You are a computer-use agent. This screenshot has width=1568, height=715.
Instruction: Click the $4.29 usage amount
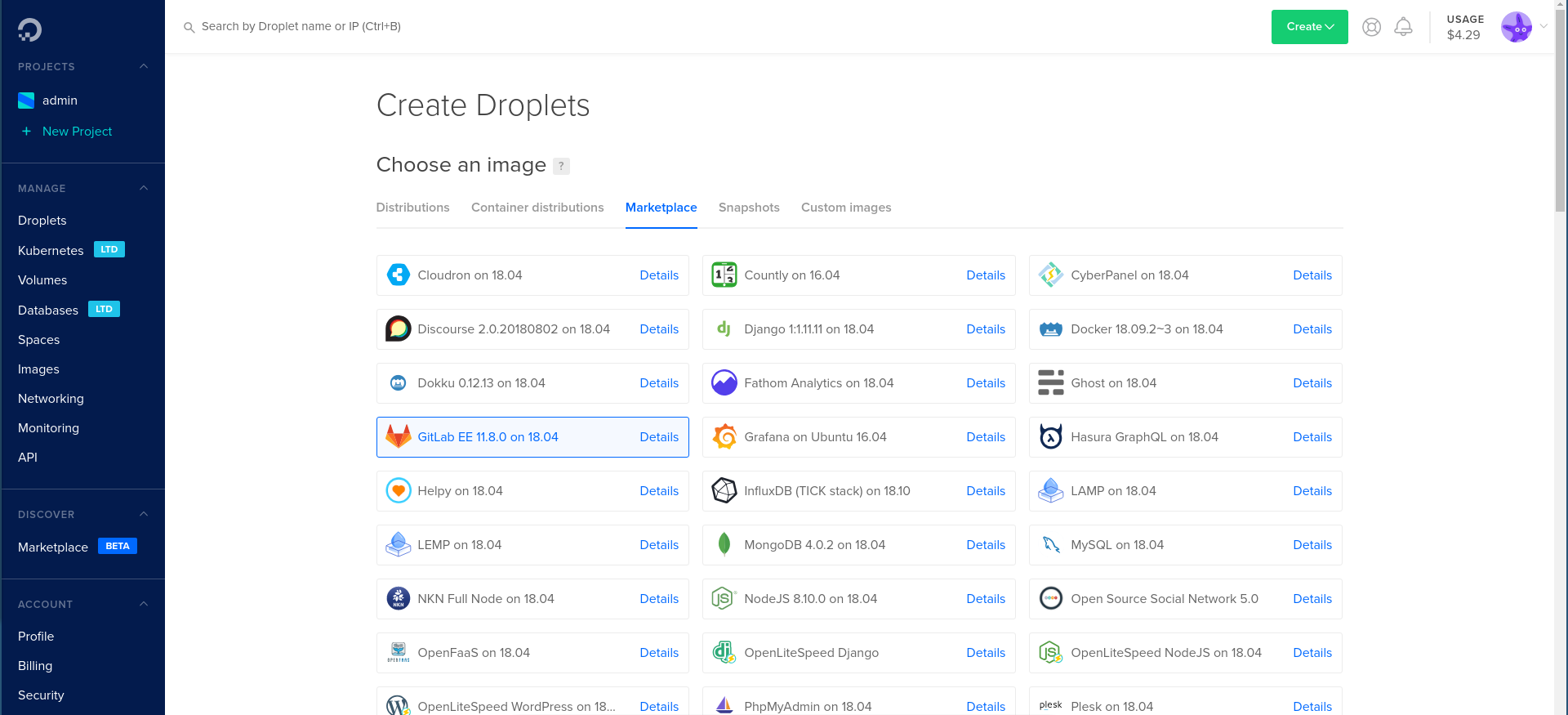click(1463, 35)
